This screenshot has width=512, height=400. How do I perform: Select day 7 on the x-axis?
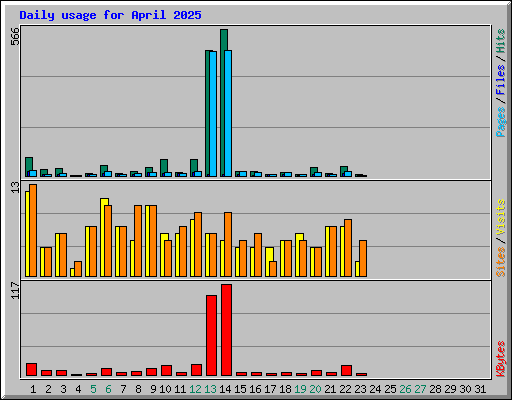pyautogui.click(x=123, y=389)
